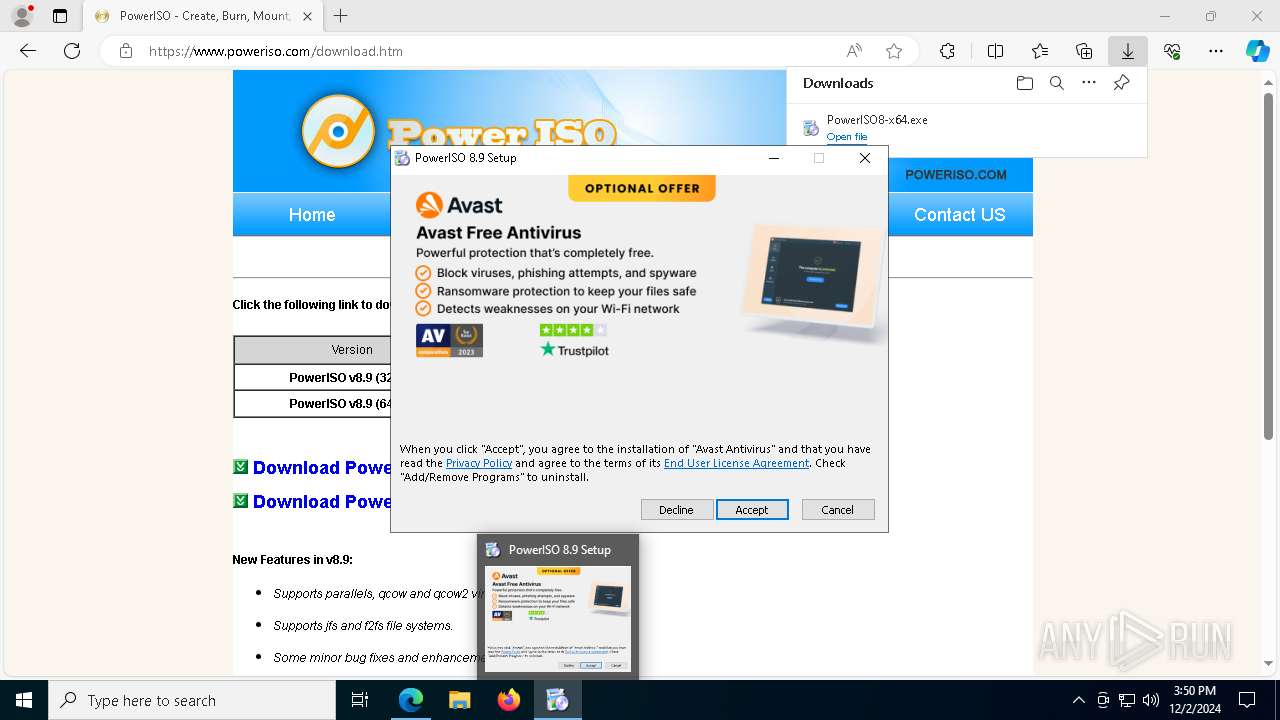Click PowerISO8-x64.exe file icon
This screenshot has width=1280, height=720.
[811, 128]
